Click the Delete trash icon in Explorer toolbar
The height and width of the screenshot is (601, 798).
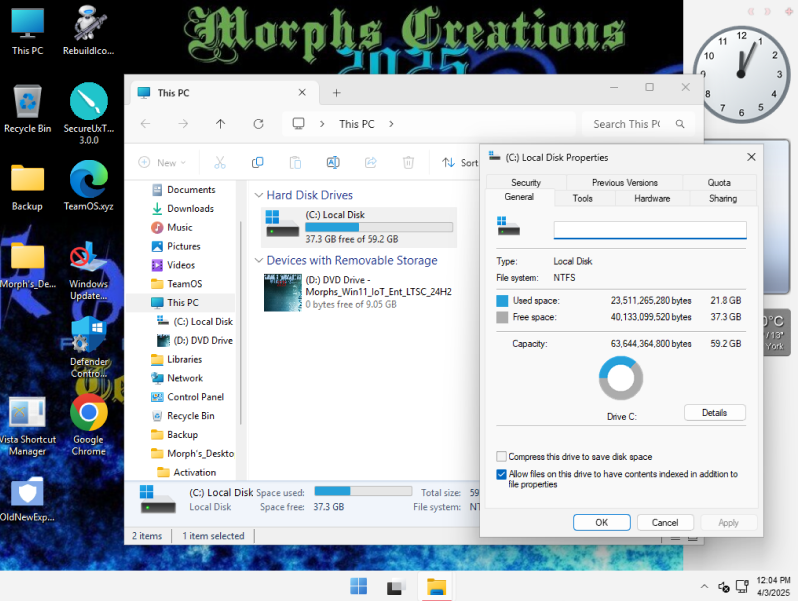point(408,162)
